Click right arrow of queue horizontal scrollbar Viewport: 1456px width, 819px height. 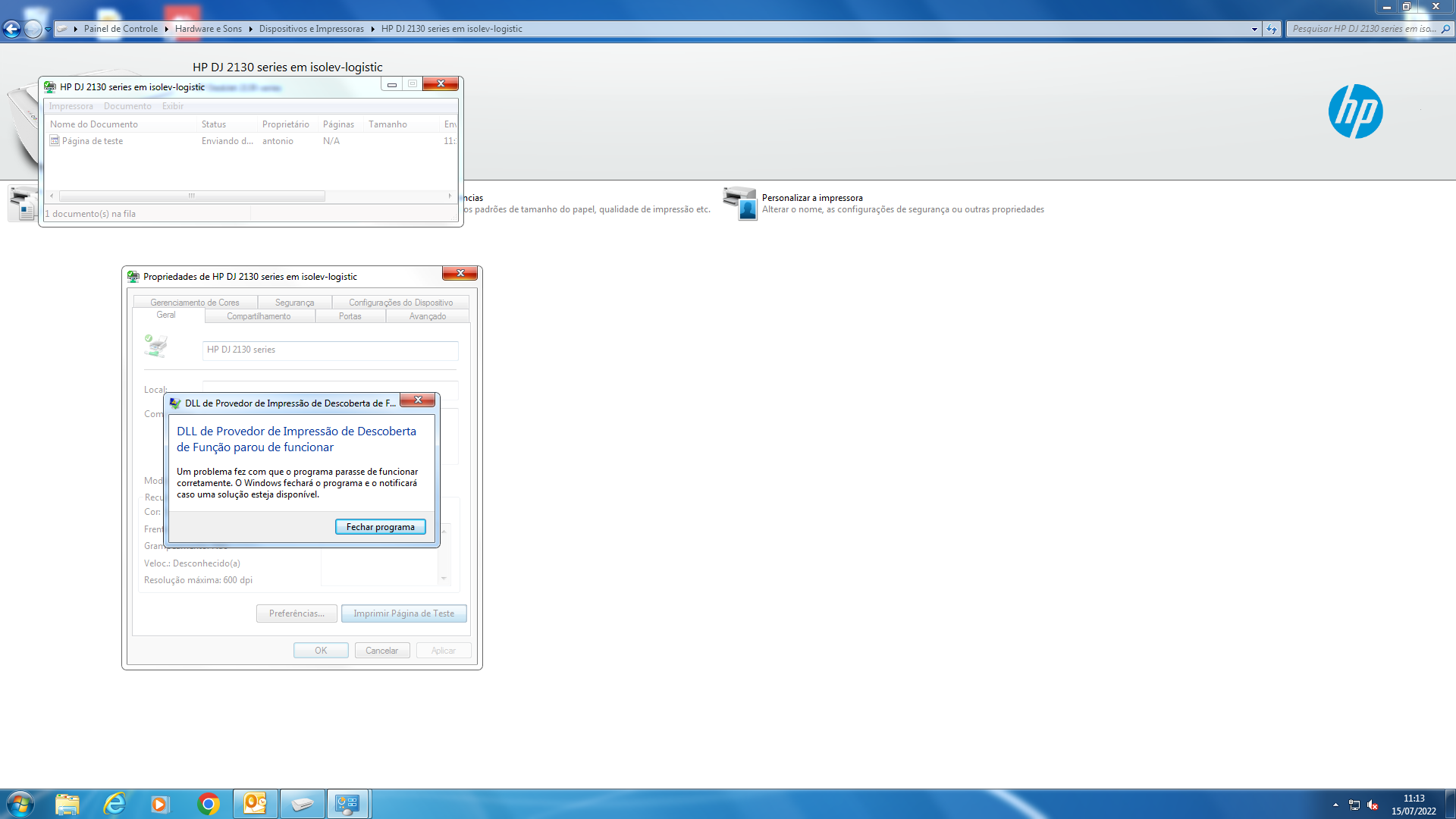pyautogui.click(x=450, y=196)
